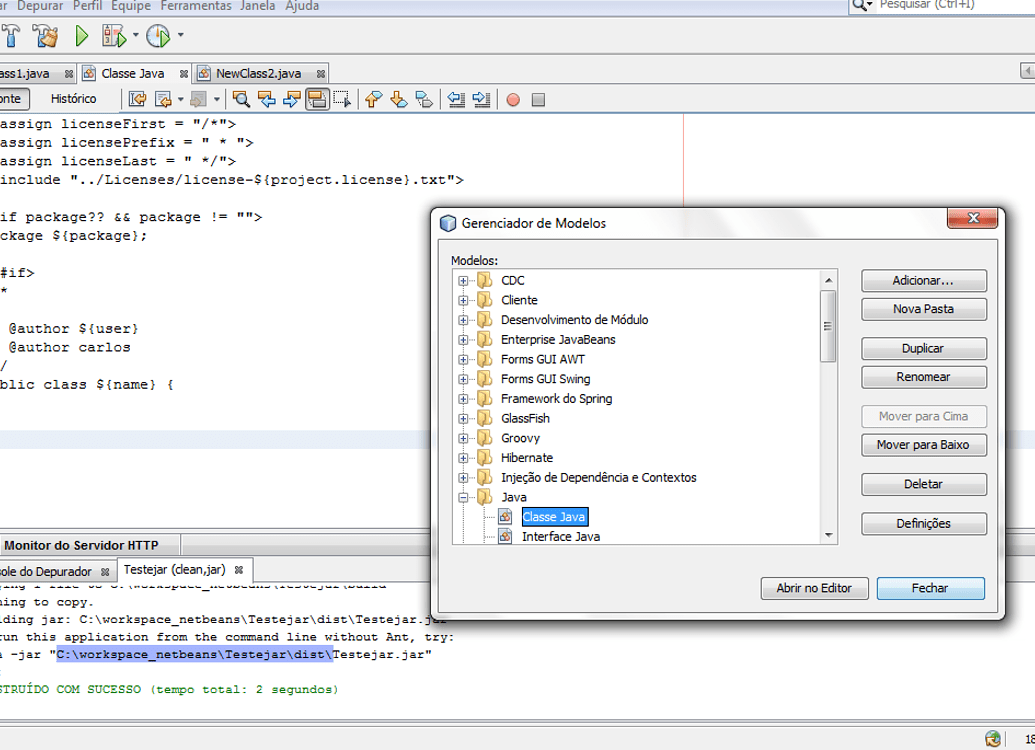Open the Back navigation dropdown arrow
Image resolution: width=1035 pixels, height=750 pixels.
(180, 100)
